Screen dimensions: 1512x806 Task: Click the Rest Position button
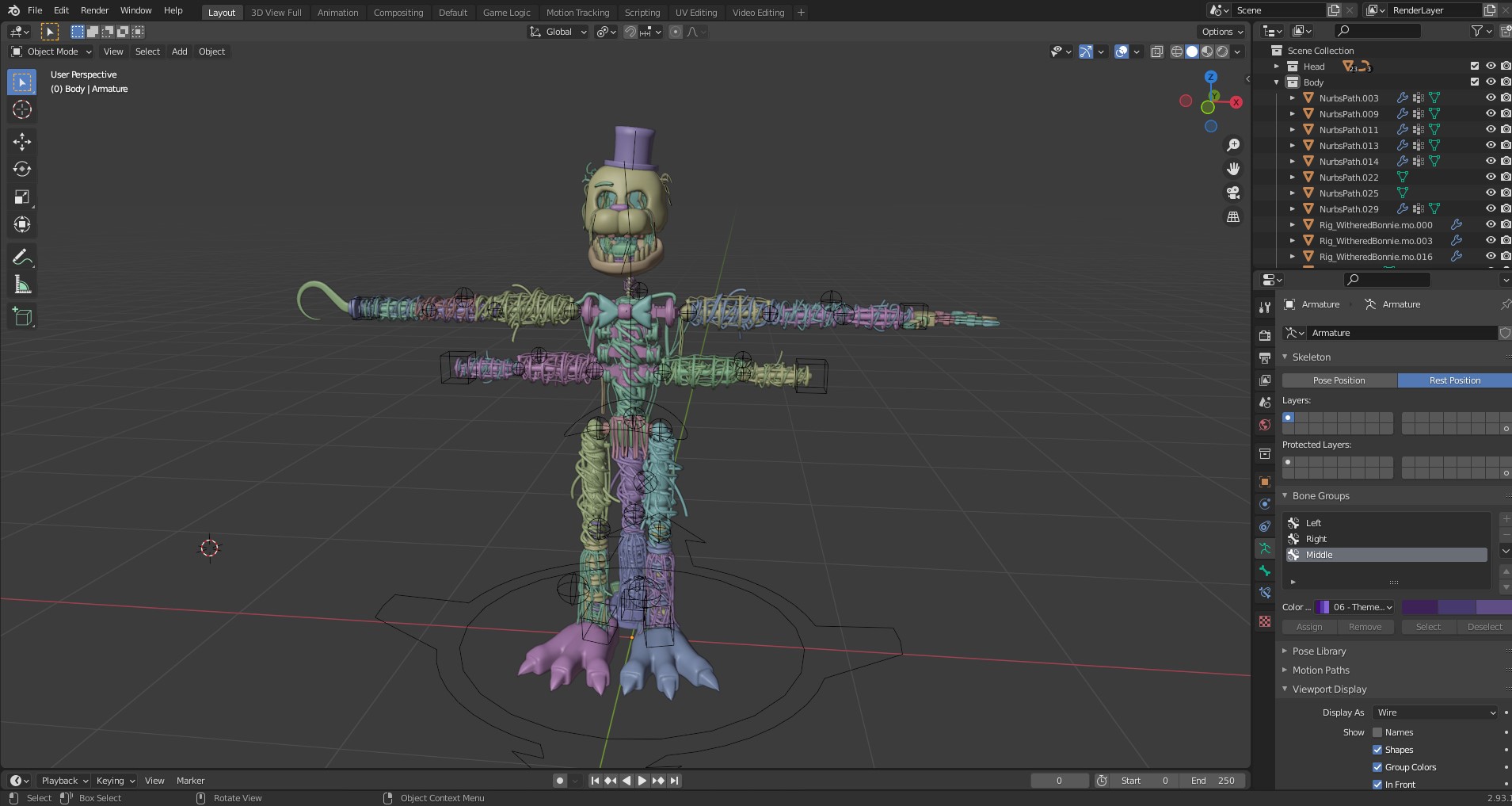coord(1454,380)
